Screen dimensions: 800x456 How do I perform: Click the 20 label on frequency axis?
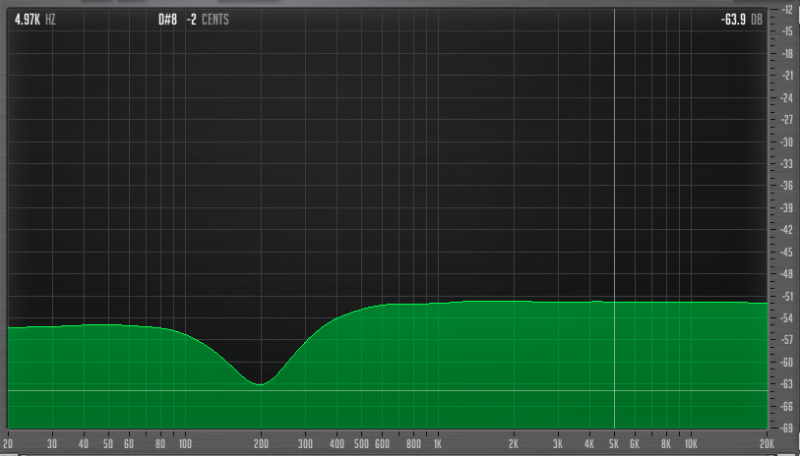coord(9,441)
